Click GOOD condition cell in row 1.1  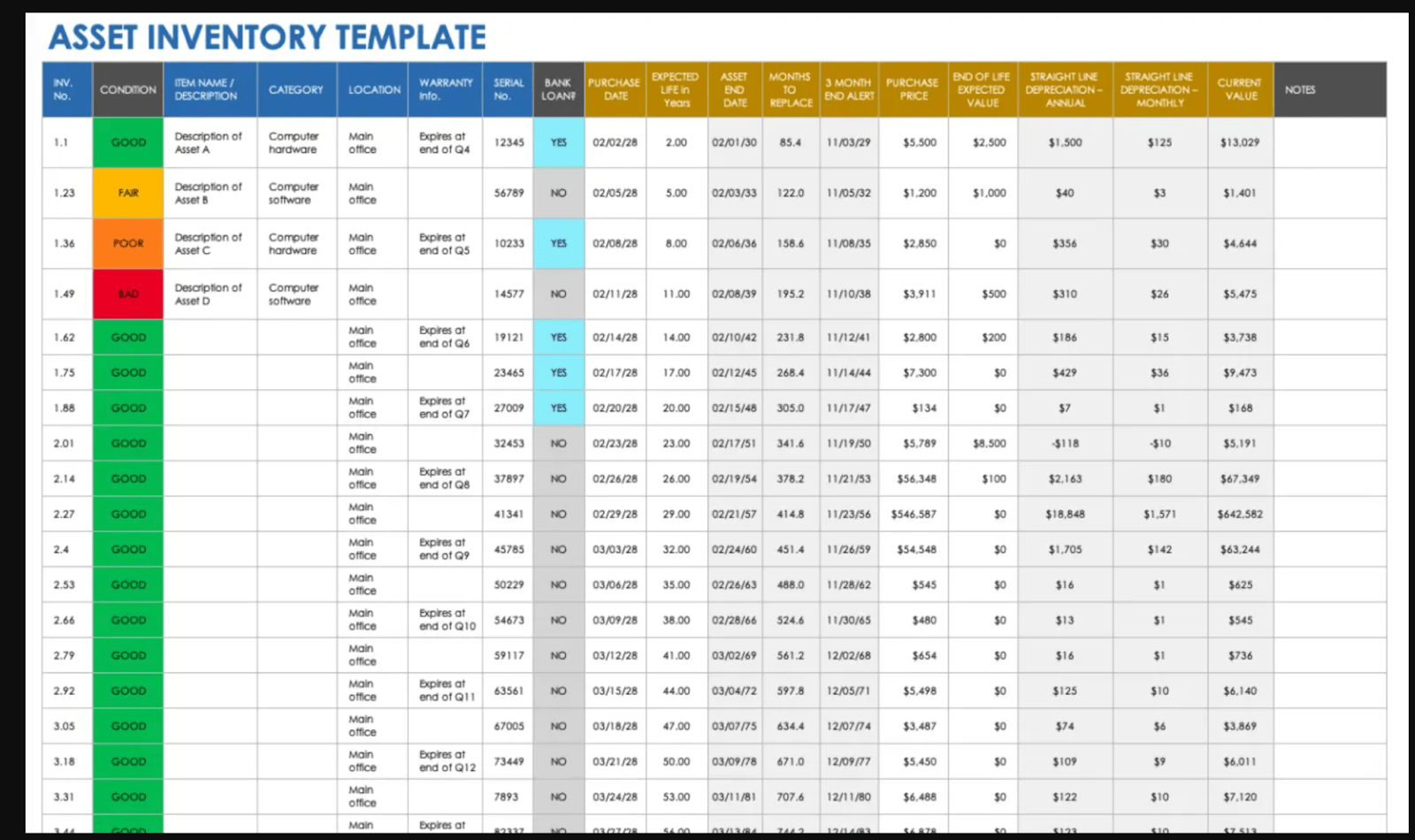pyautogui.click(x=128, y=142)
